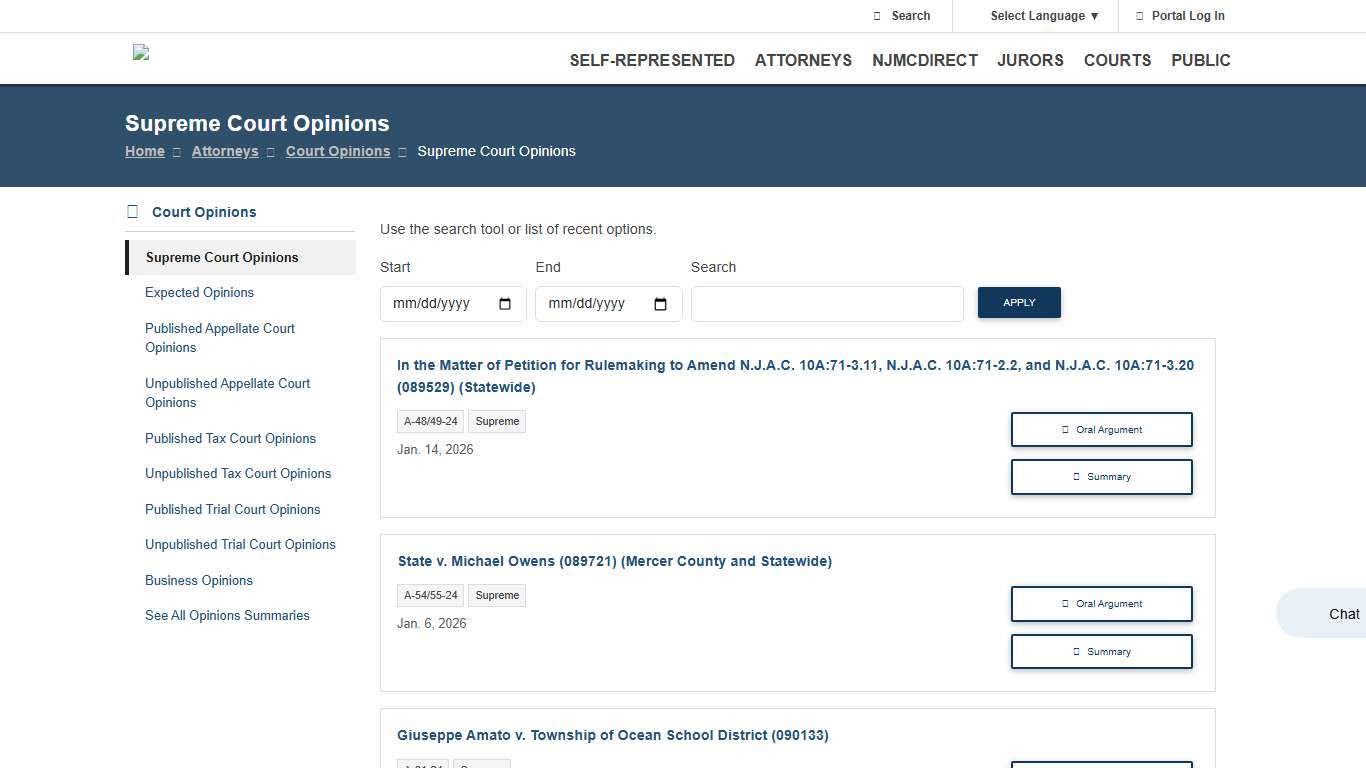
Task: Open Oral Argument for Rulemaking Petition case
Action: tap(1101, 429)
